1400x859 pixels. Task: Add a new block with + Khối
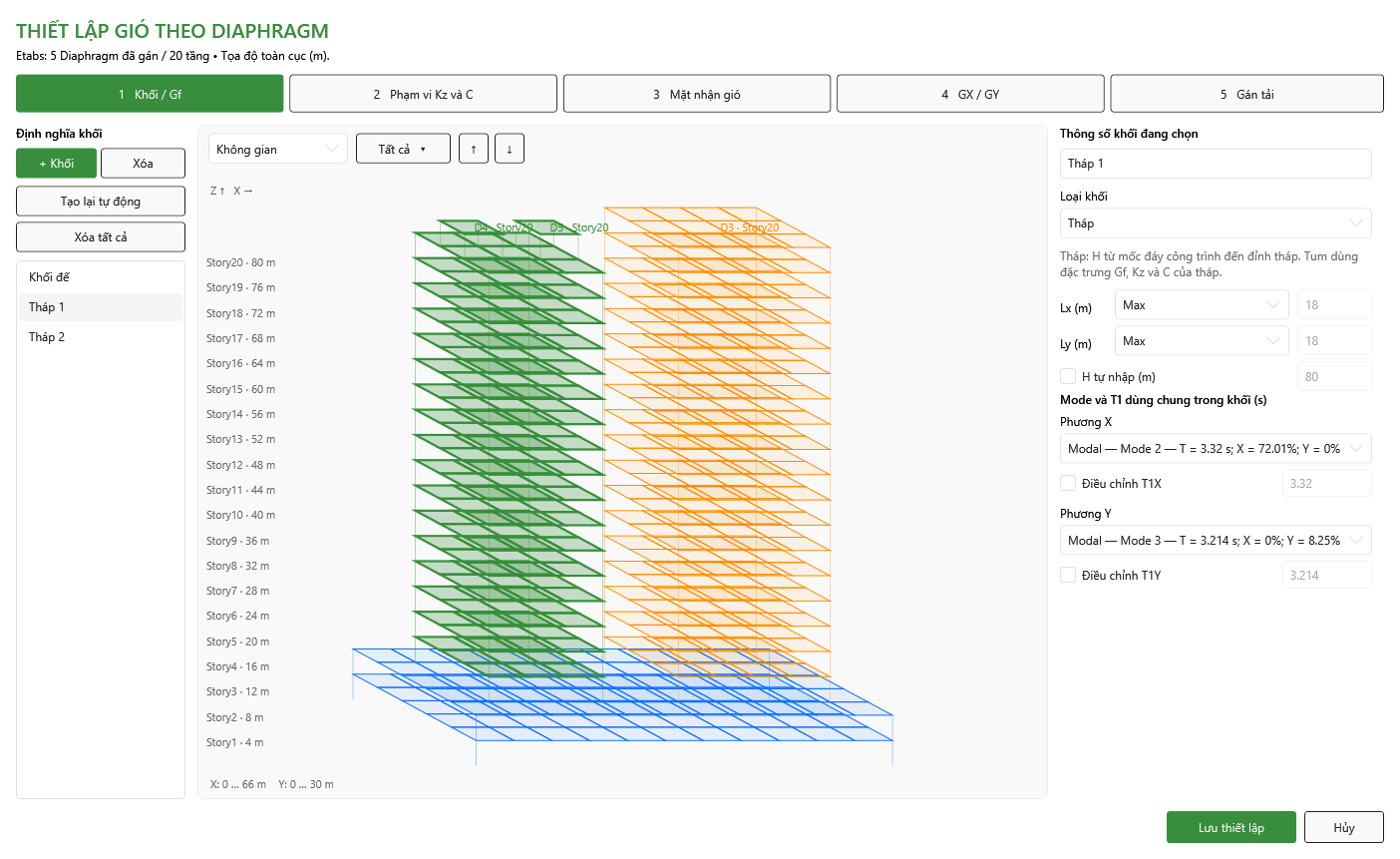pyautogui.click(x=56, y=163)
